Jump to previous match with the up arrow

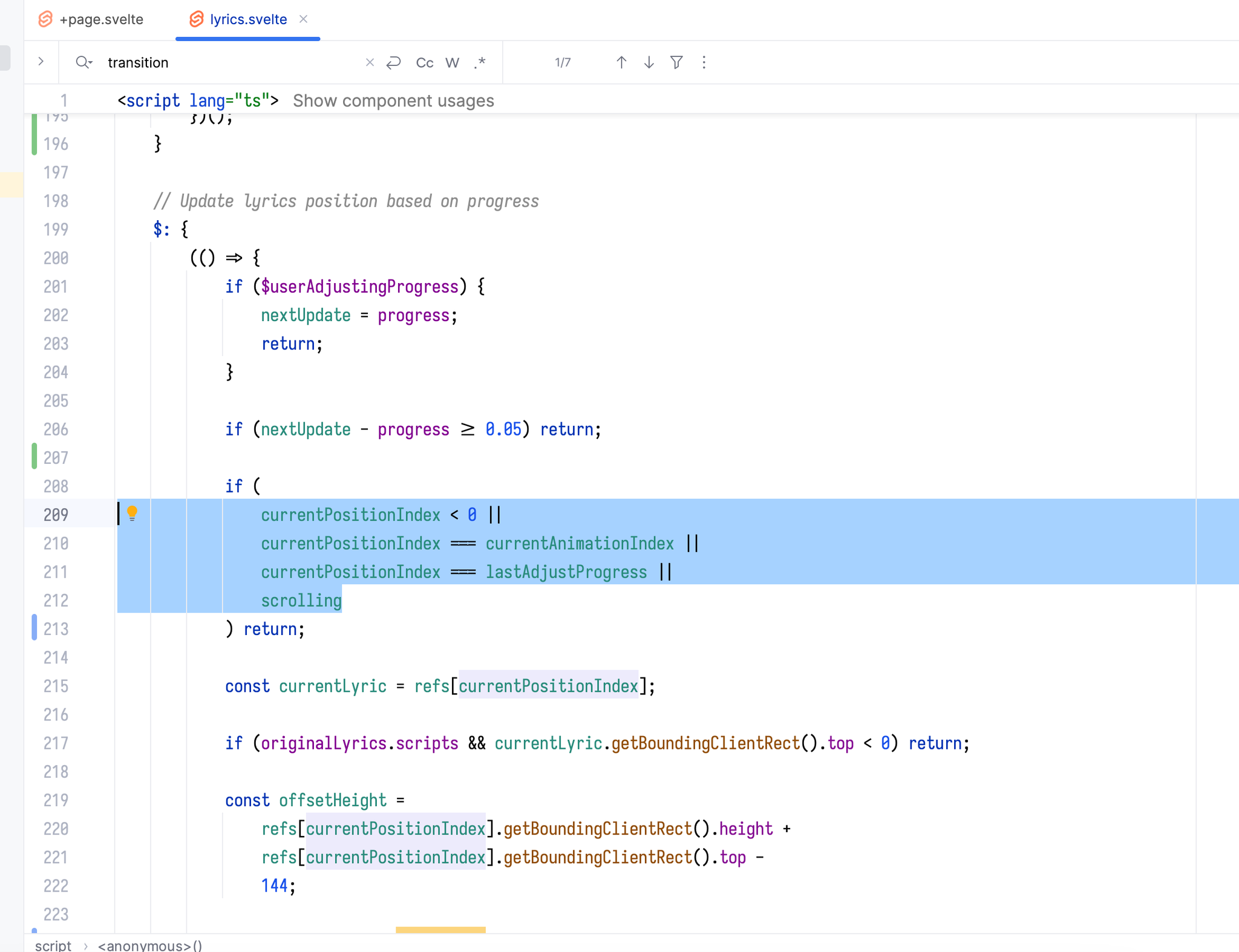620,62
